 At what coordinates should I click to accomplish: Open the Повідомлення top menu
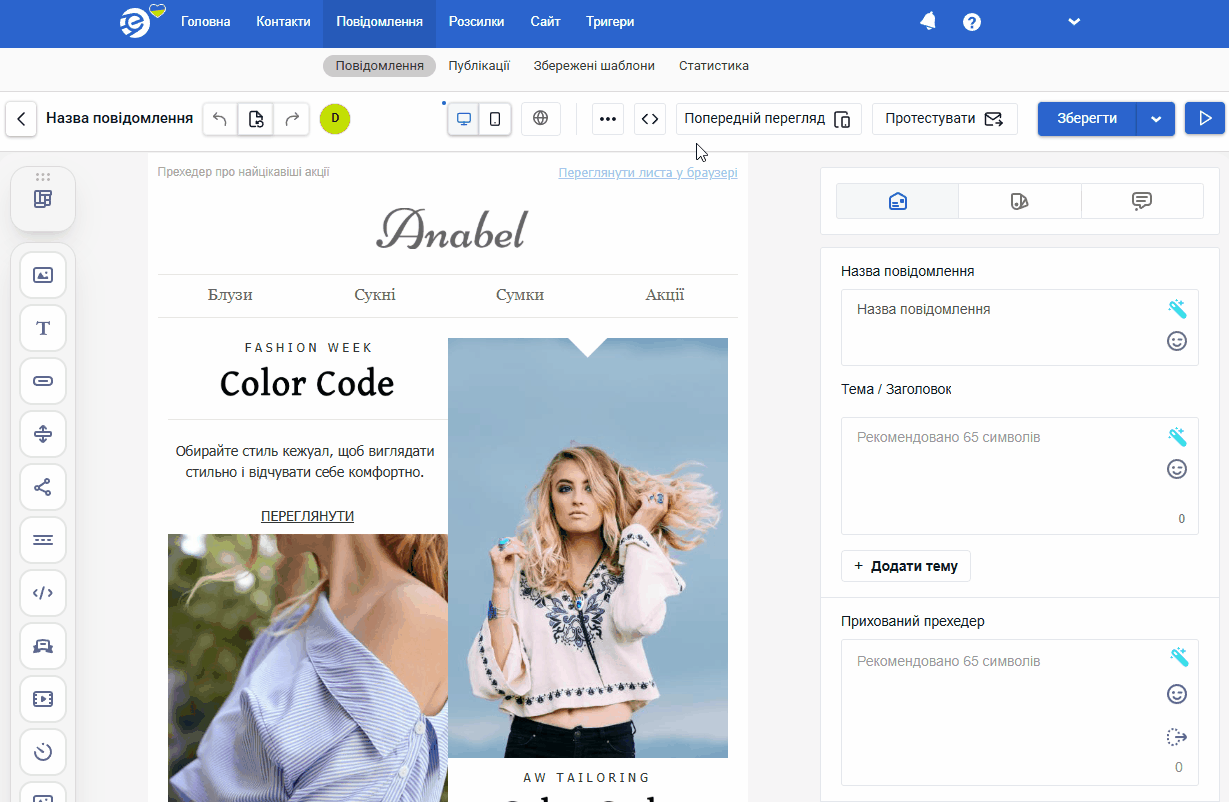[x=379, y=22]
